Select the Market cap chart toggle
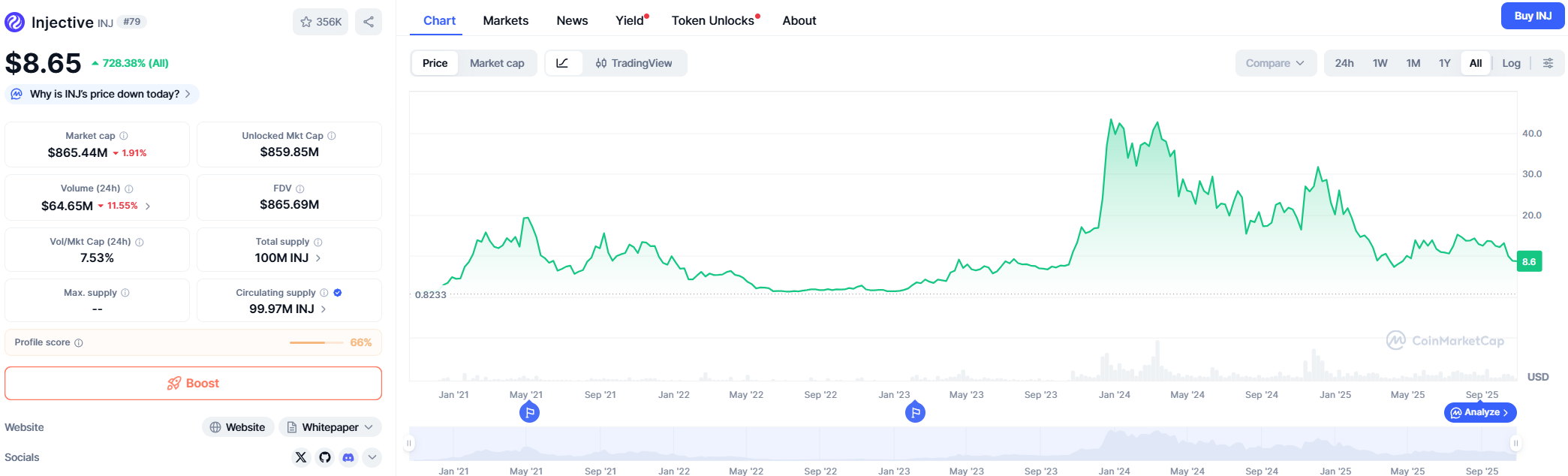This screenshot has width=1568, height=476. tap(497, 63)
